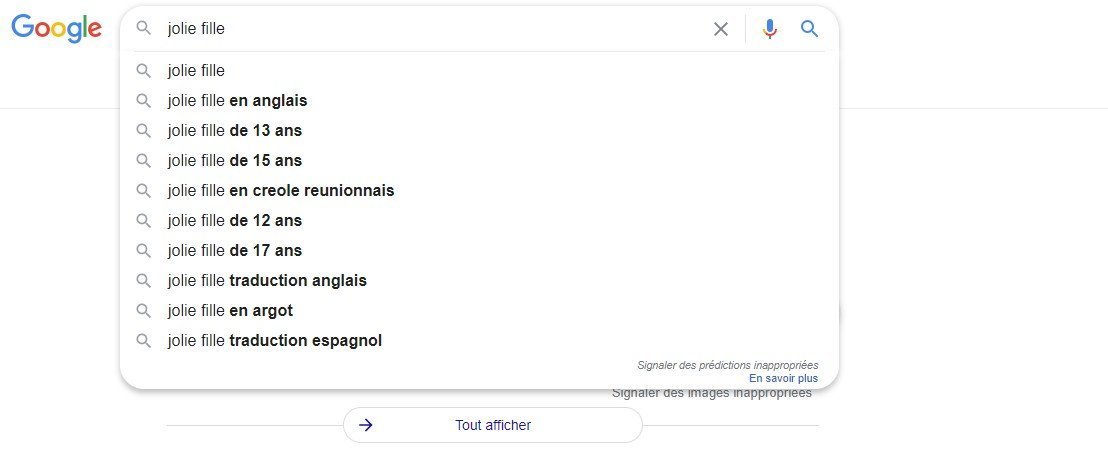
Task: Click the 'Tout afficher' button
Action: pyautogui.click(x=493, y=425)
